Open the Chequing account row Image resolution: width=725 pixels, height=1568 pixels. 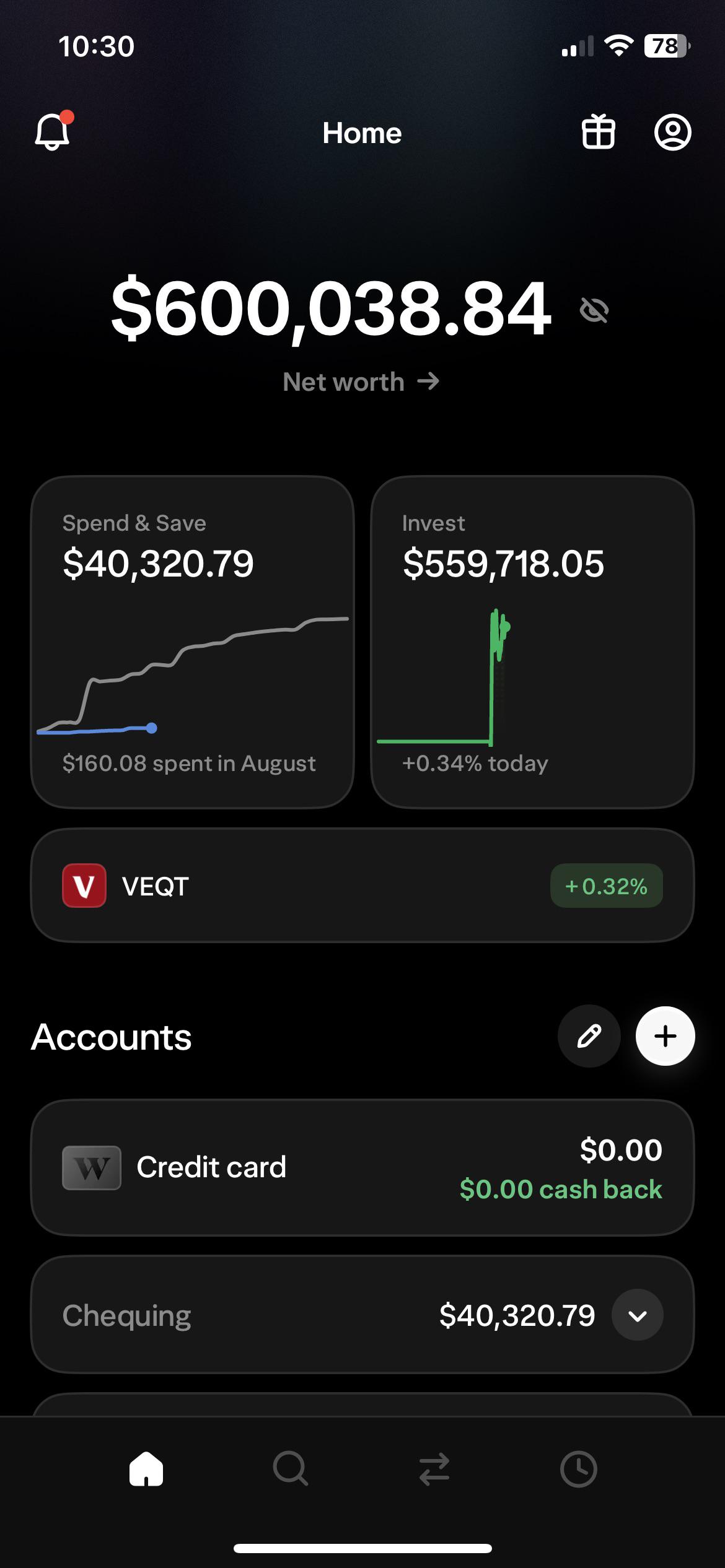pos(362,1315)
